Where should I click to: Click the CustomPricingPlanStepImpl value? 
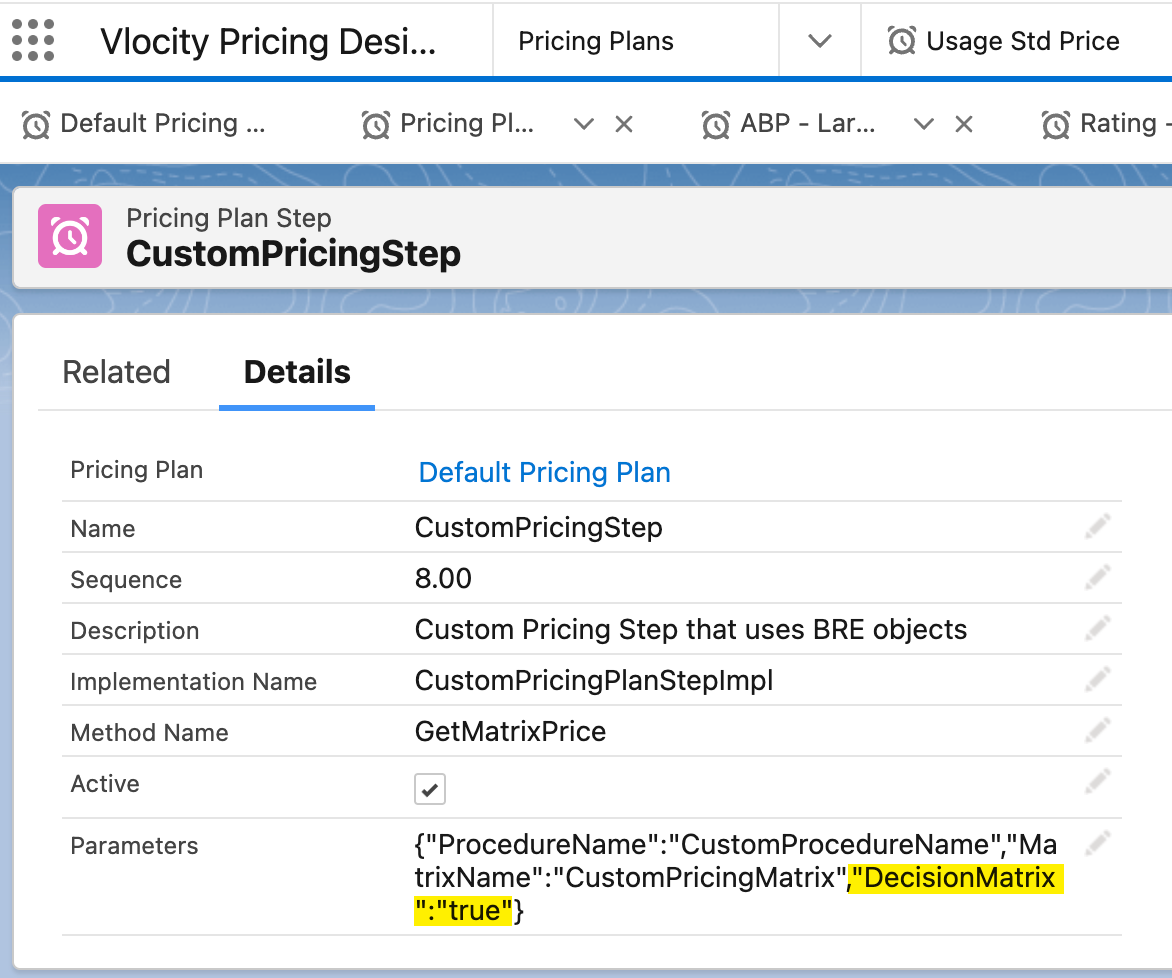point(593,680)
